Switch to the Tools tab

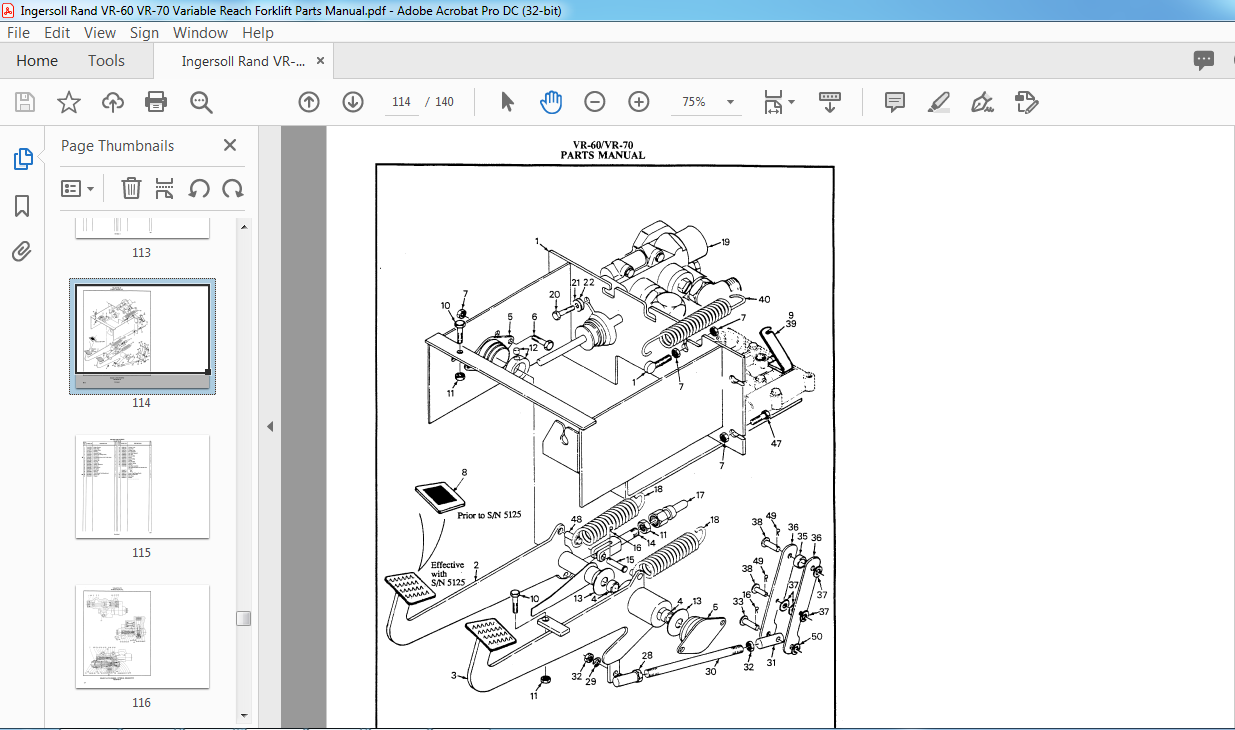(106, 61)
